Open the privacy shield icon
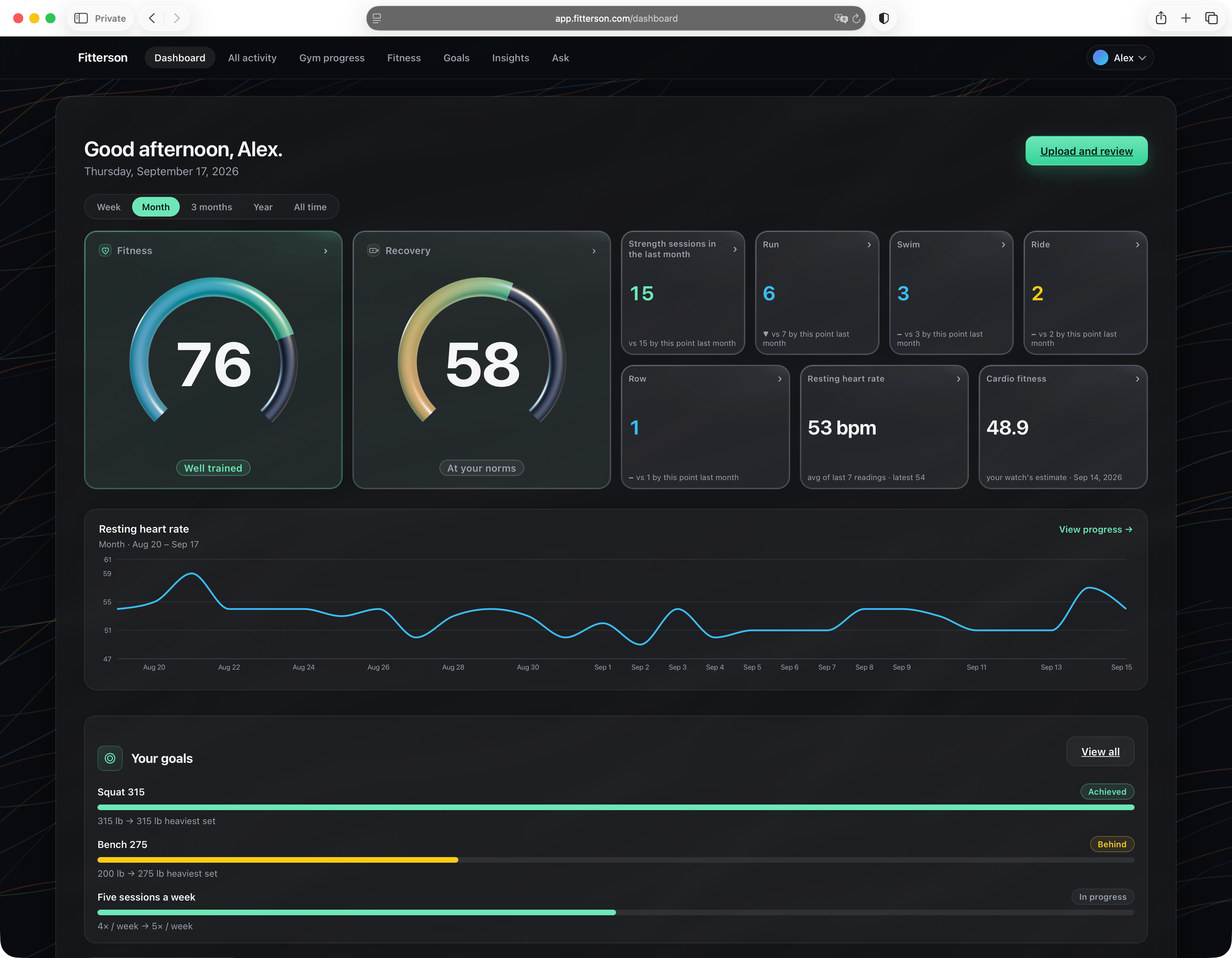This screenshot has height=958, width=1232. pos(884,18)
